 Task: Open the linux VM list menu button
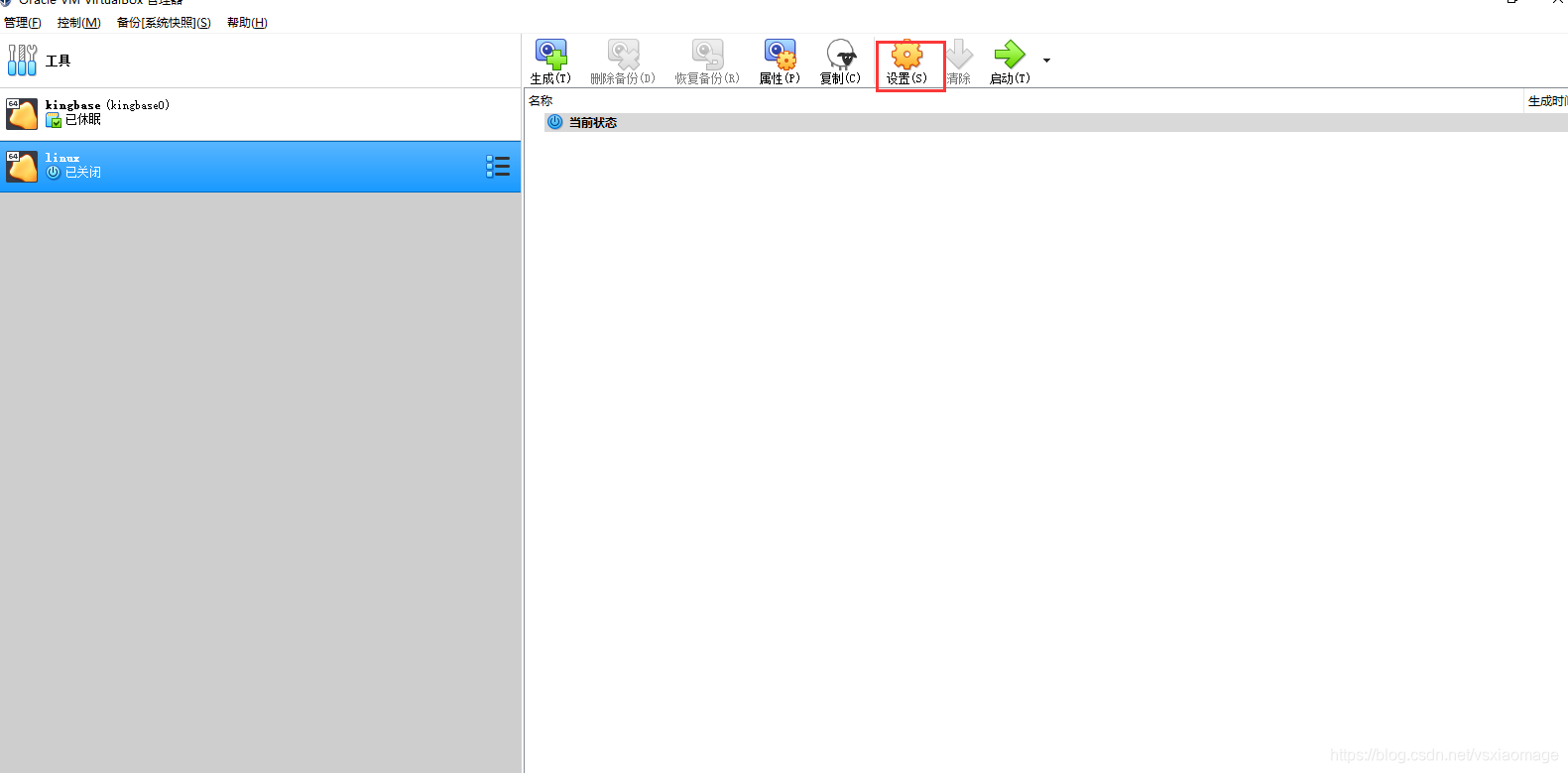pyautogui.click(x=498, y=166)
